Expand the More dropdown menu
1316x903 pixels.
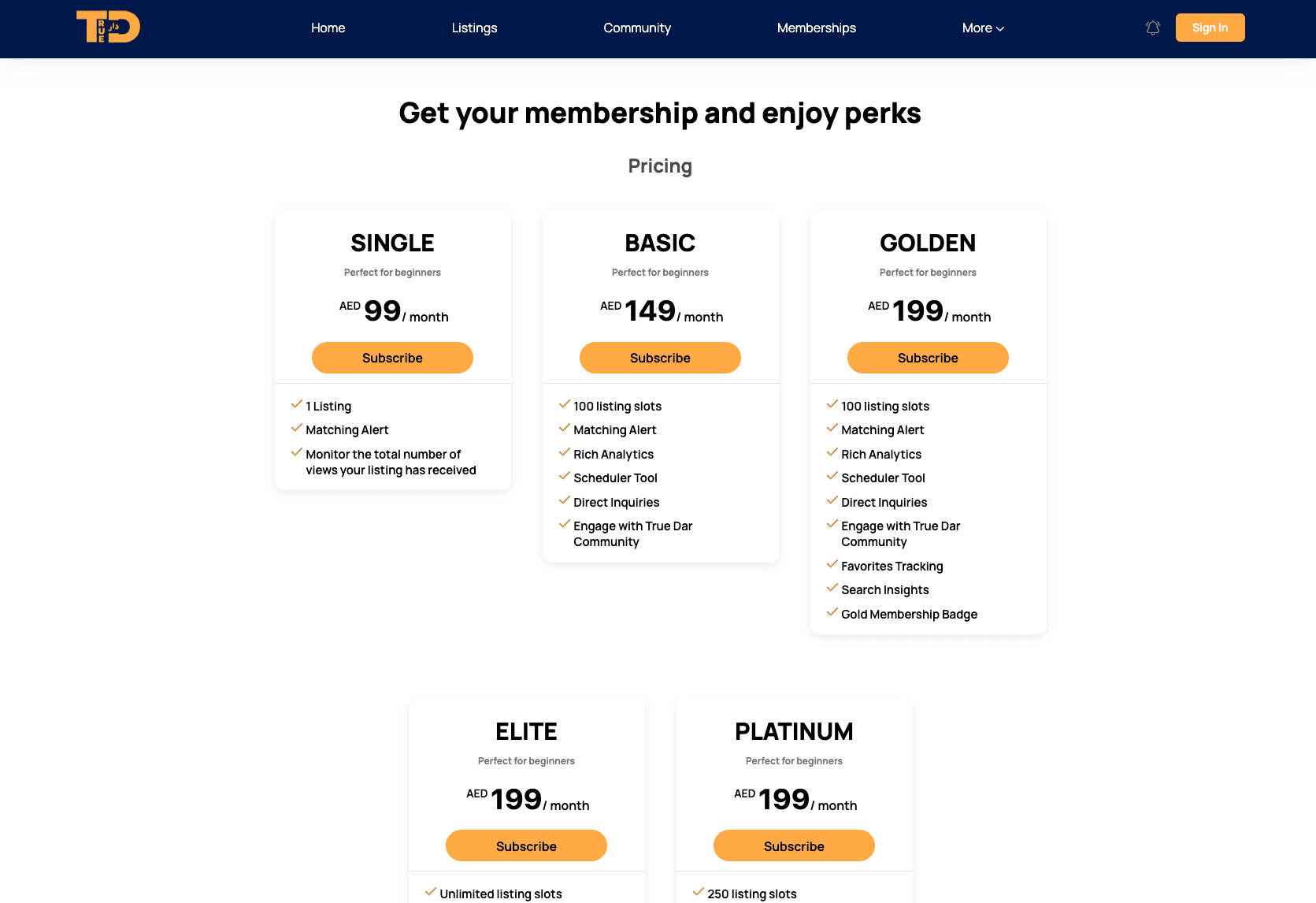983,28
